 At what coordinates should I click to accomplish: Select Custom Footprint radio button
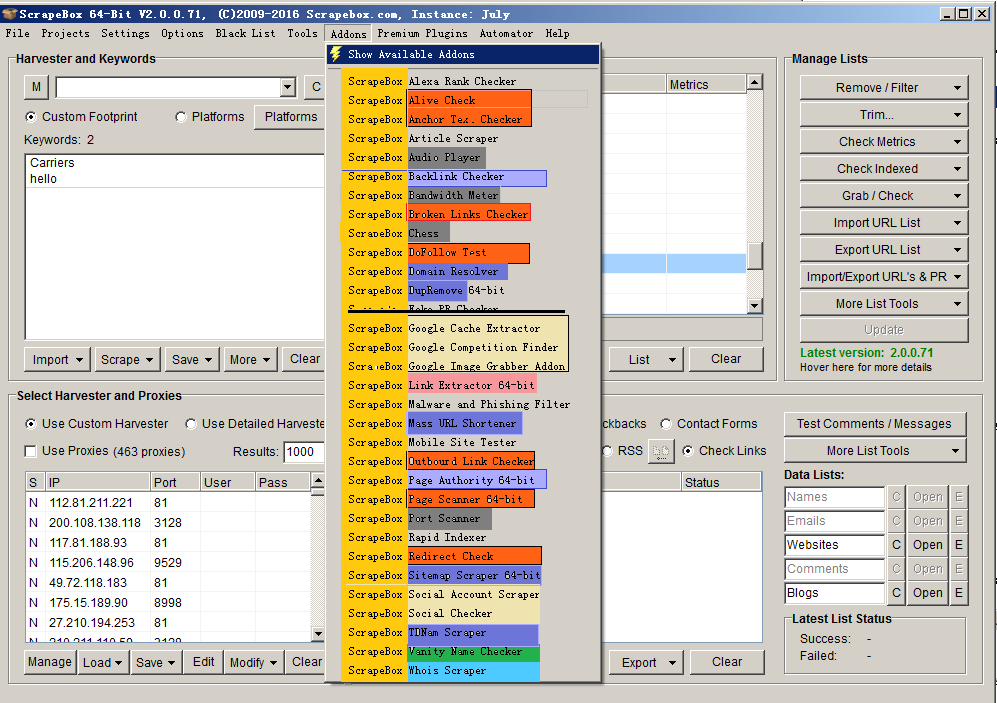tap(31, 117)
